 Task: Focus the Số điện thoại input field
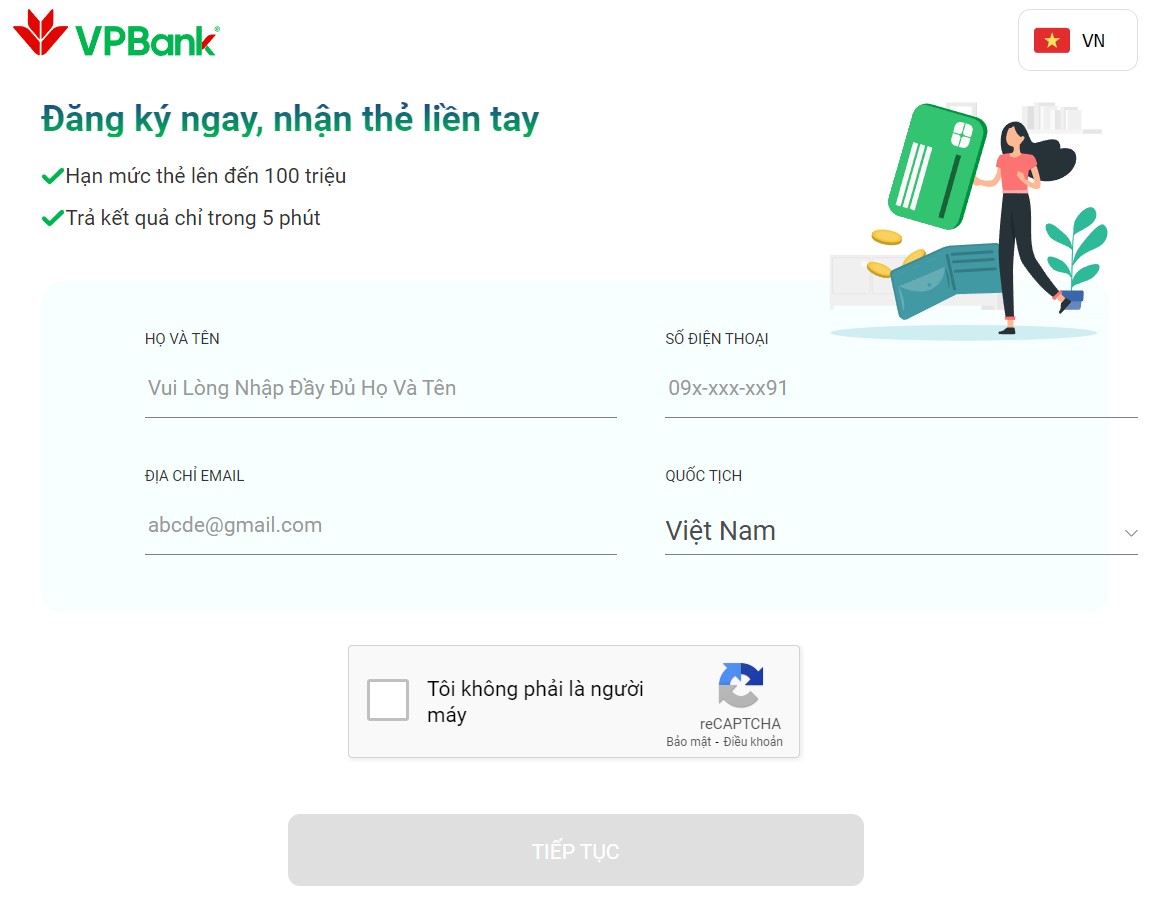pos(901,388)
